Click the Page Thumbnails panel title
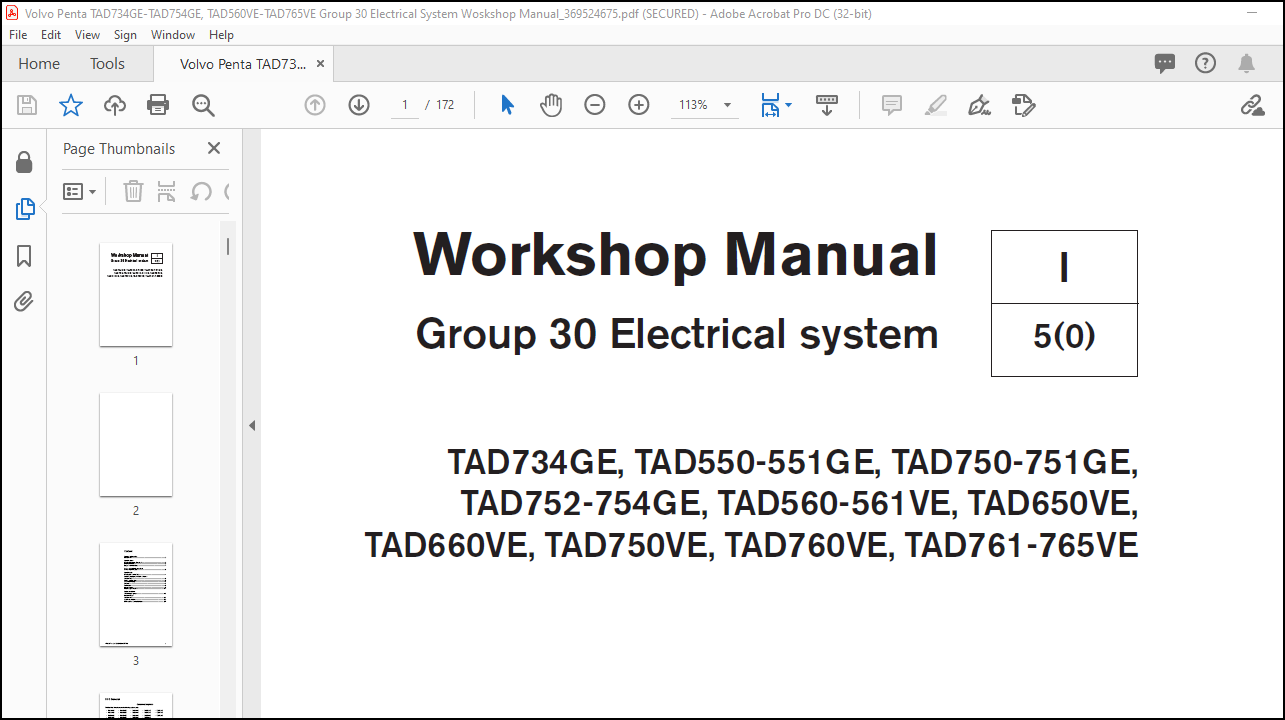This screenshot has height=720, width=1285. coord(119,148)
